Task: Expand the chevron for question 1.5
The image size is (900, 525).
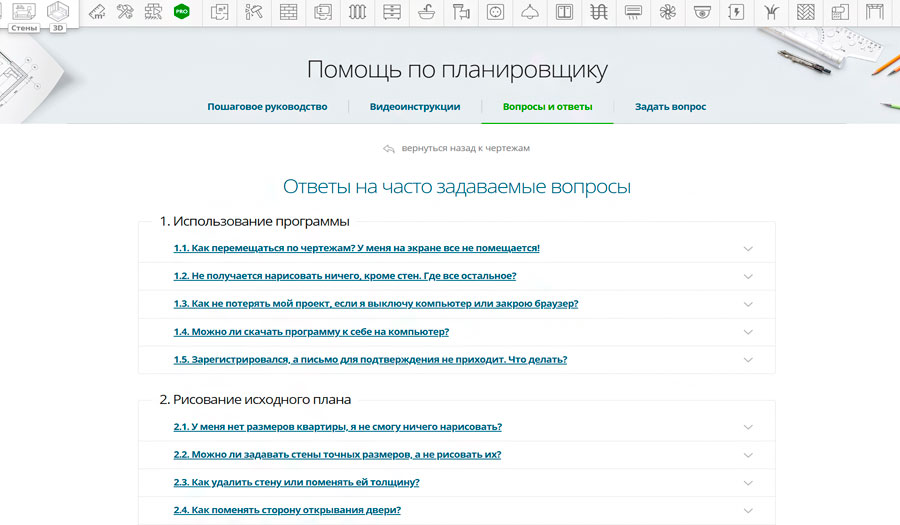Action: (748, 360)
